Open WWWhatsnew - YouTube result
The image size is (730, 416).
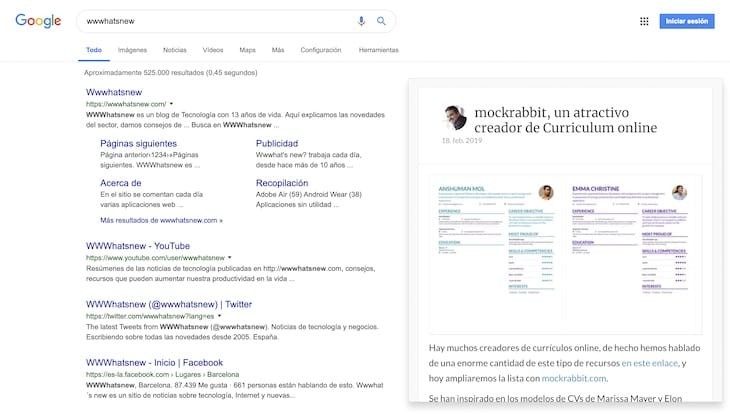point(138,246)
